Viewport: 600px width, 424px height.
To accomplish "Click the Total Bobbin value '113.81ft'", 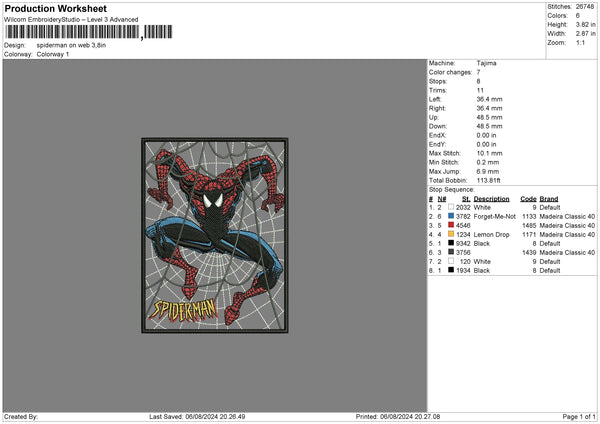I will [489, 181].
